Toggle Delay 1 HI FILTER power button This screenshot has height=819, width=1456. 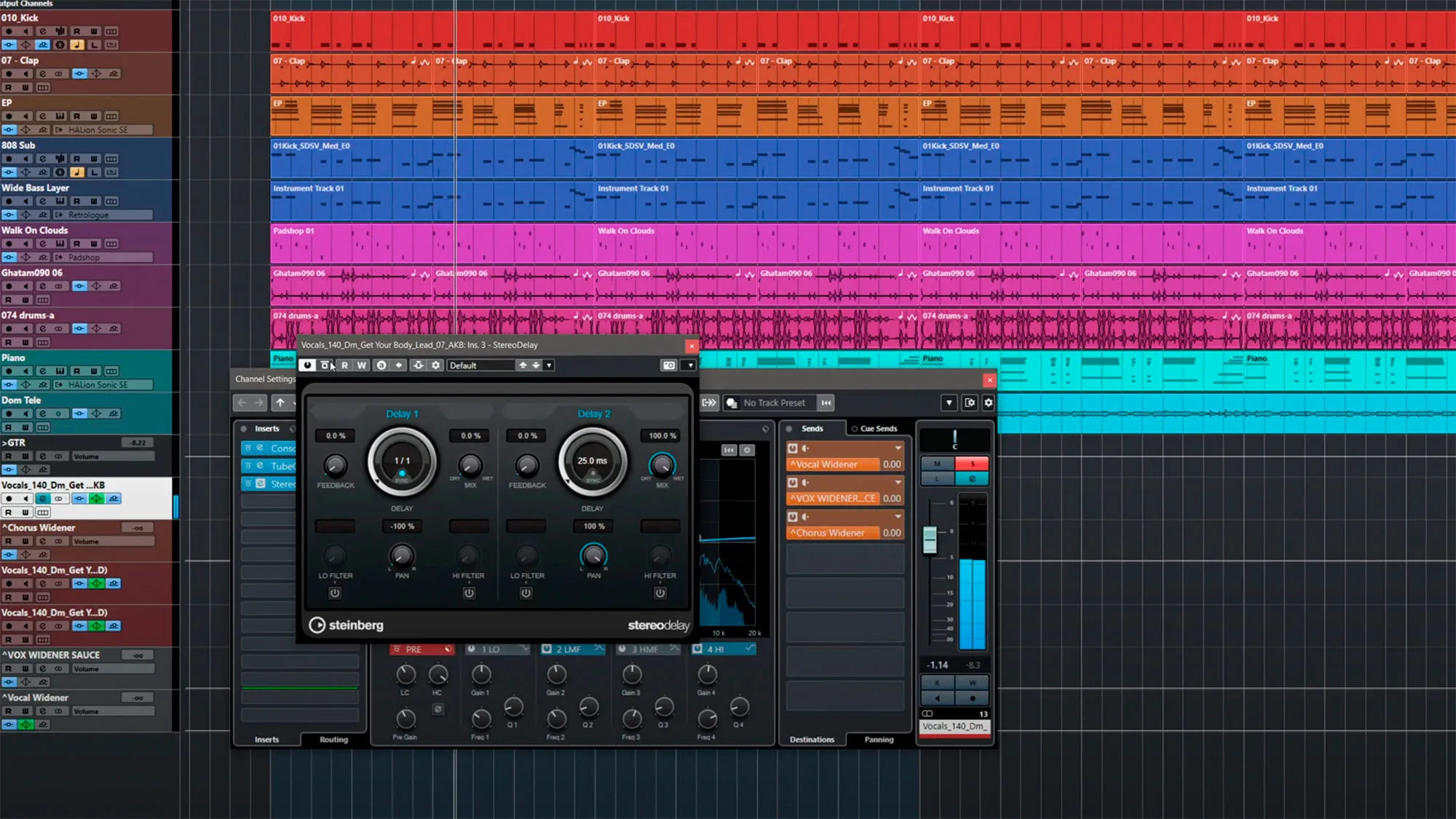point(469,593)
